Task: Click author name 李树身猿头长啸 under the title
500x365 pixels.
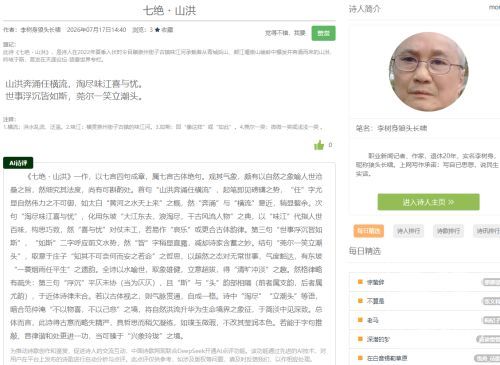Action: pos(41,30)
